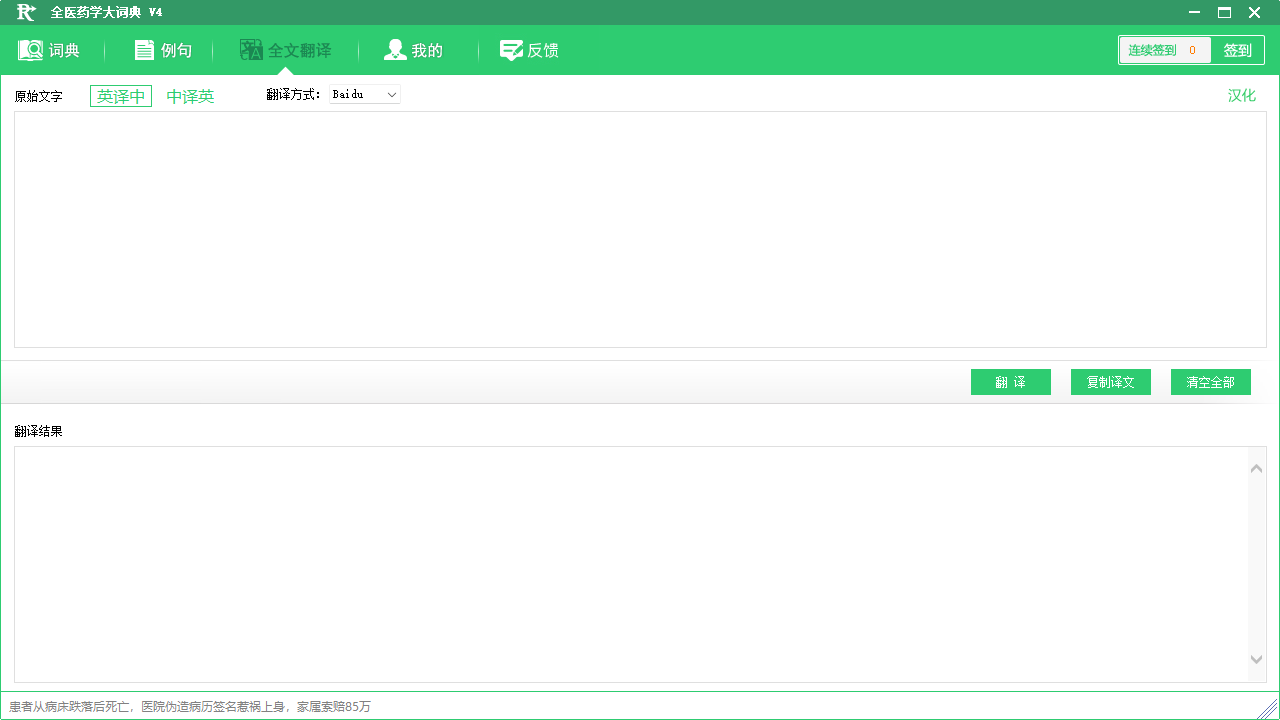Click the app logo in title bar
This screenshot has height=720, width=1280.
tap(27, 12)
